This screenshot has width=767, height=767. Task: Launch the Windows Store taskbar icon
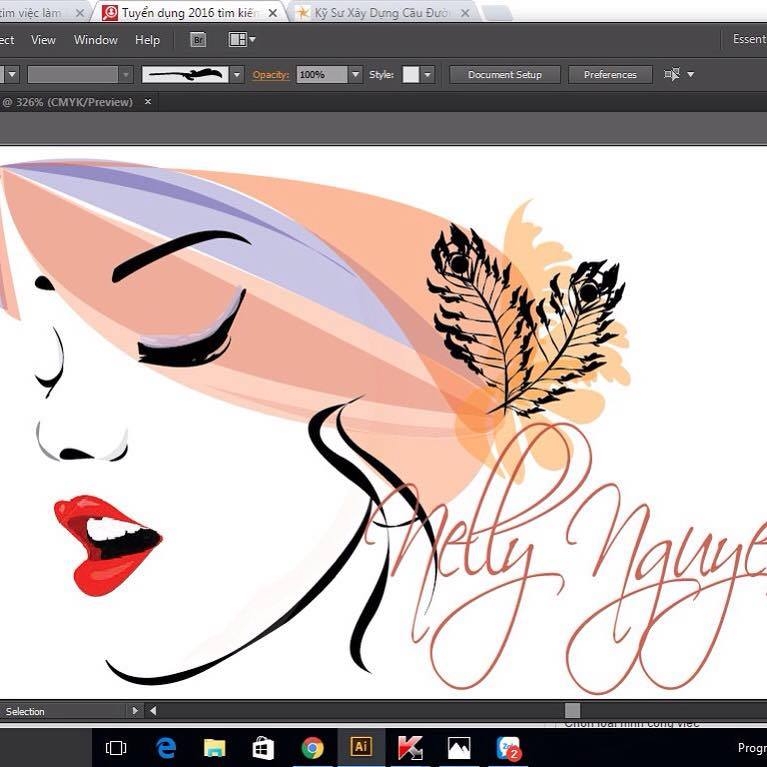(263, 748)
